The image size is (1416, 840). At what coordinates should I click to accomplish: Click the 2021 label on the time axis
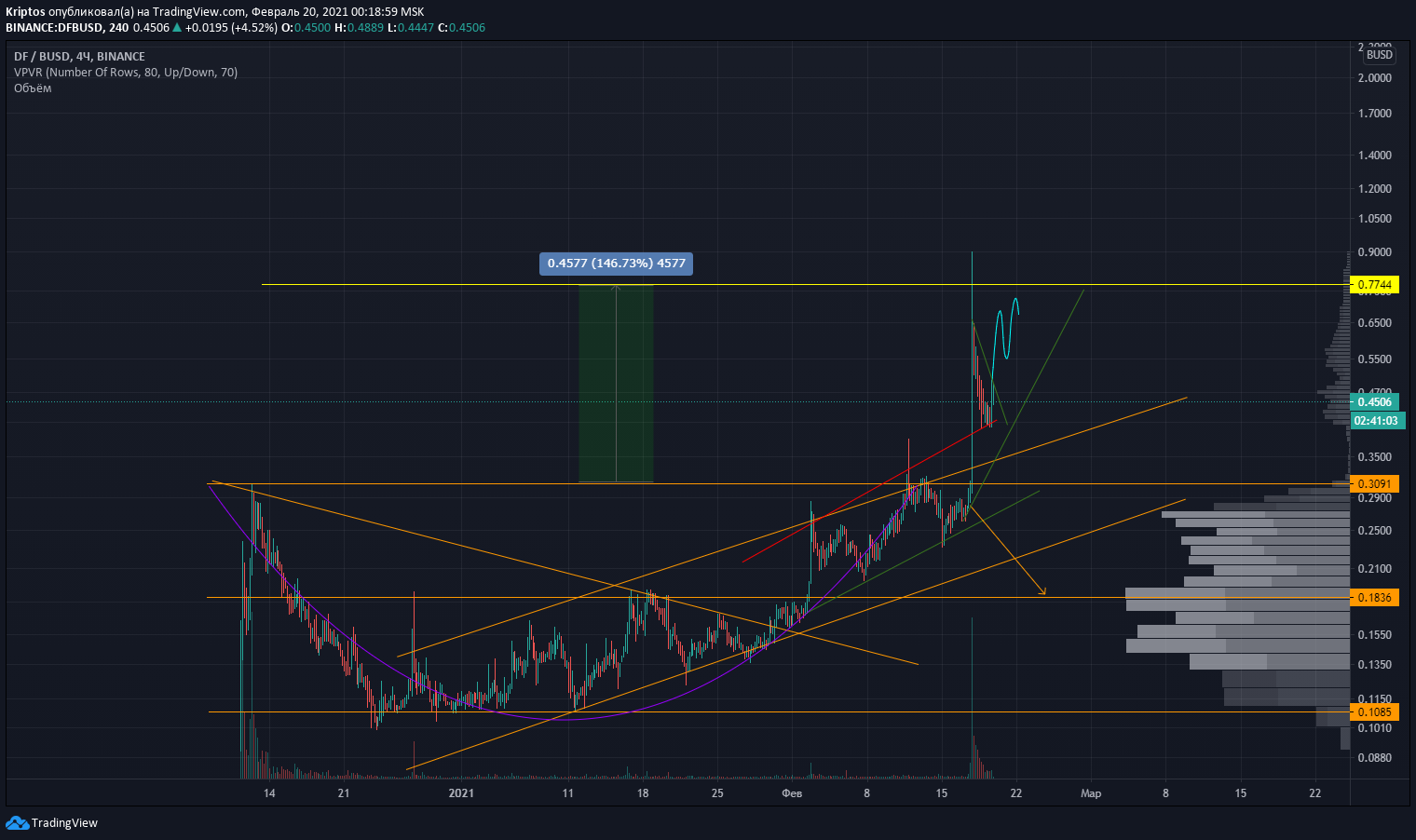point(461,793)
